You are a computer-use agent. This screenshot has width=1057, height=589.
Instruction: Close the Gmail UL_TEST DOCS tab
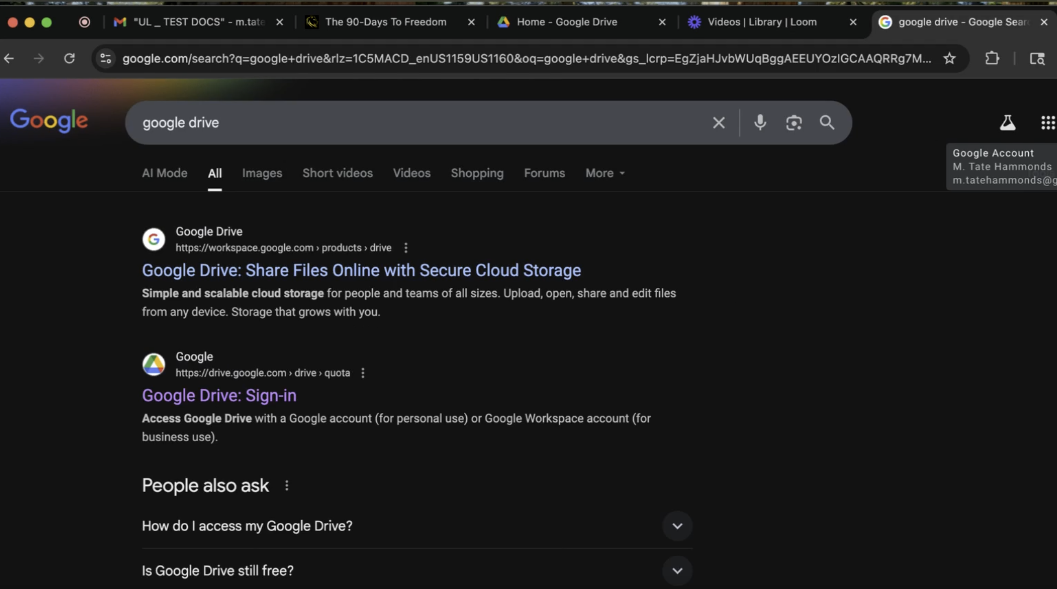point(280,22)
